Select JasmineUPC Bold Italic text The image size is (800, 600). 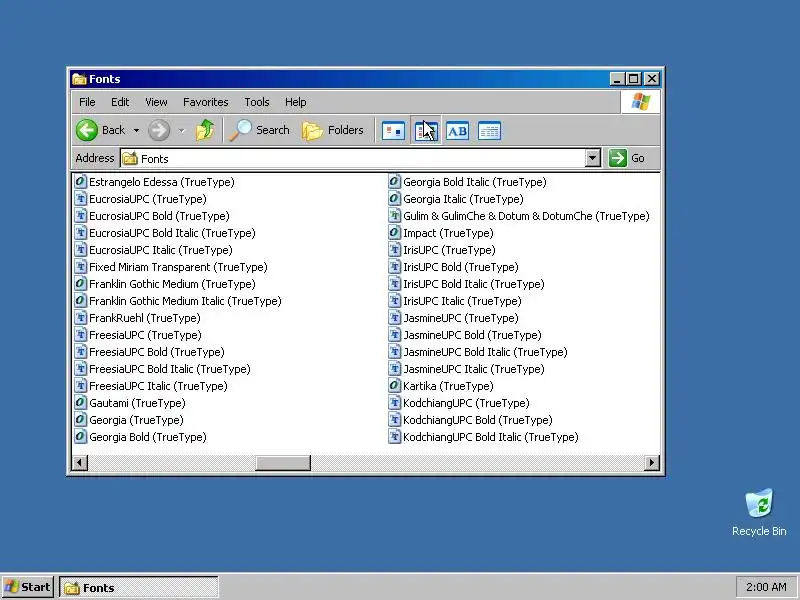[485, 352]
